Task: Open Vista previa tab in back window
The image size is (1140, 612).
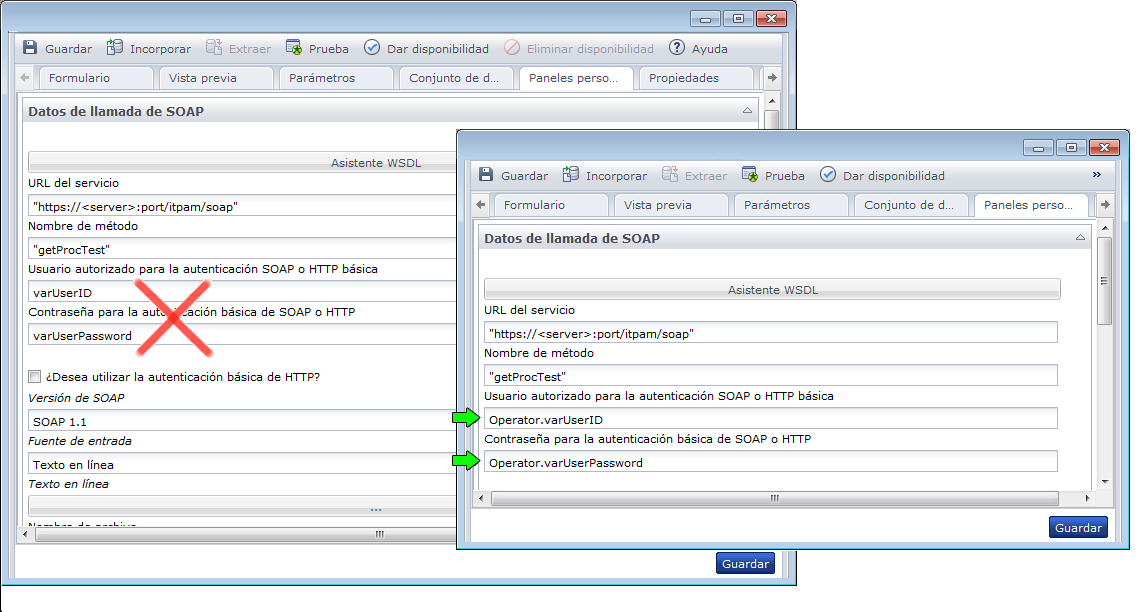Action: pos(216,78)
